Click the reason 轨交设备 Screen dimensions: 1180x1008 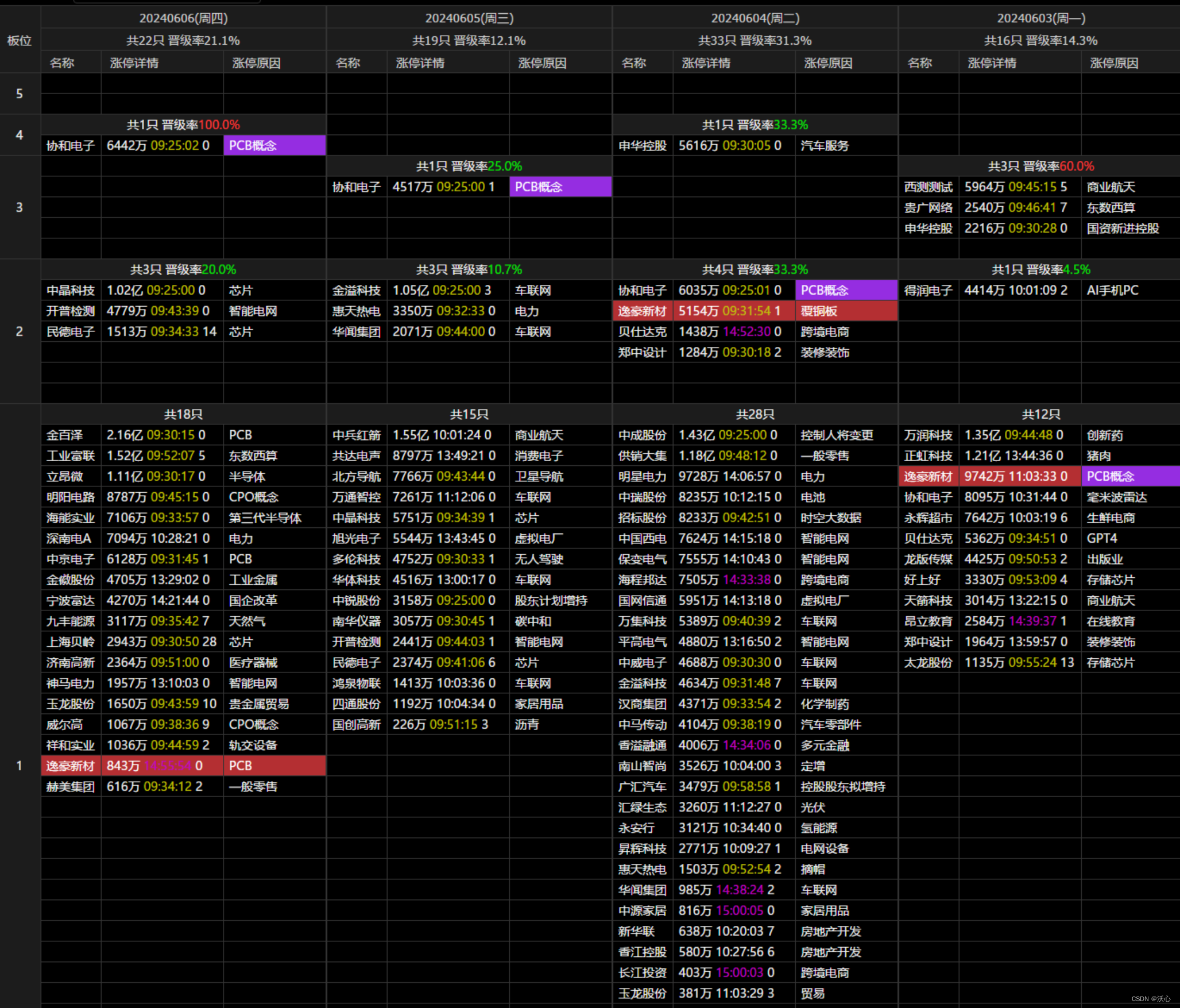[253, 746]
